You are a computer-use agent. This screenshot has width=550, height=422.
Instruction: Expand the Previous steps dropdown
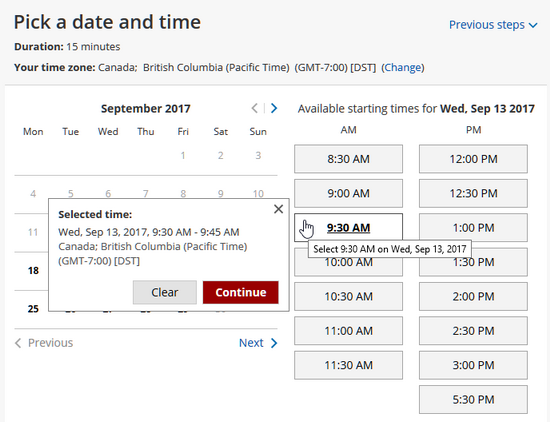pyautogui.click(x=493, y=25)
